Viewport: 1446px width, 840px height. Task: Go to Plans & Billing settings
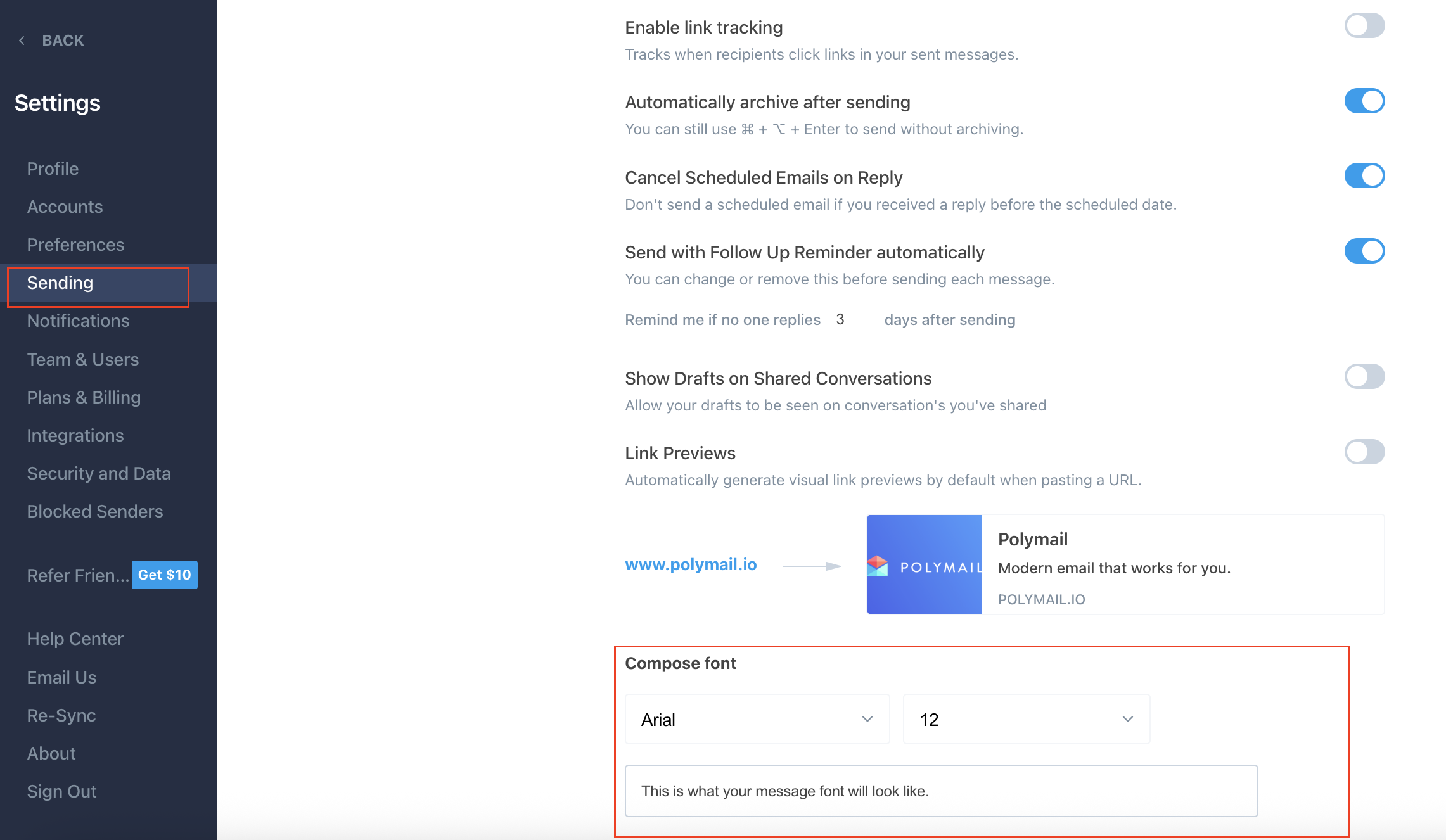click(x=84, y=397)
